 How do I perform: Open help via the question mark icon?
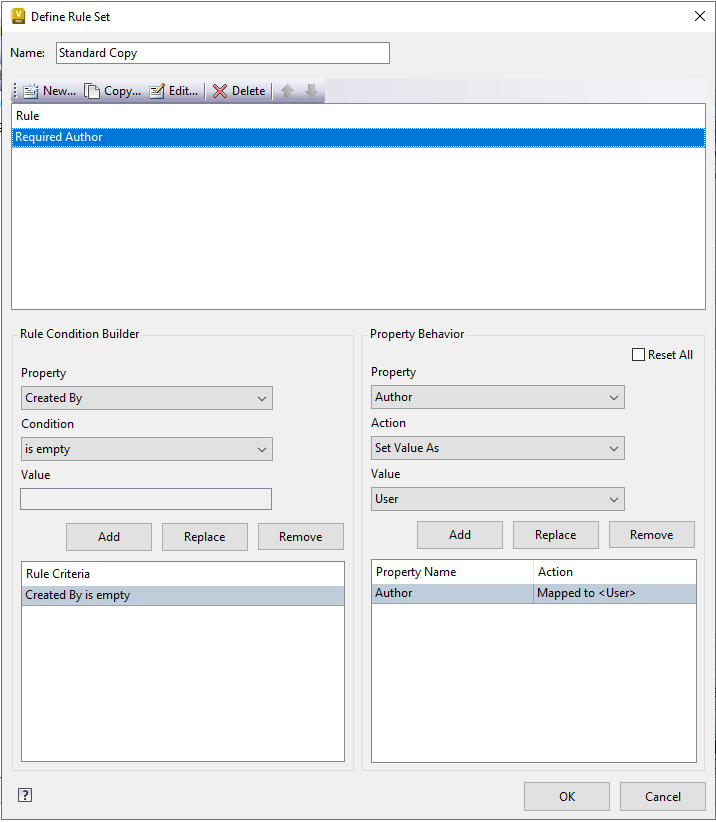point(25,795)
